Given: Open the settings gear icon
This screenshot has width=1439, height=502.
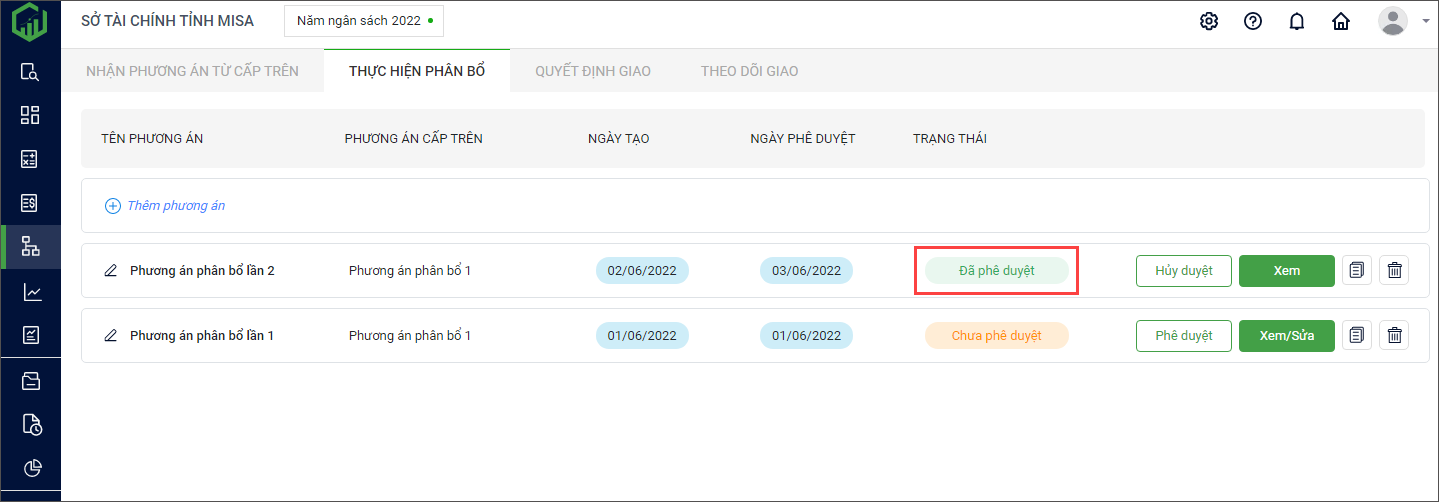Looking at the screenshot, I should (x=1208, y=21).
